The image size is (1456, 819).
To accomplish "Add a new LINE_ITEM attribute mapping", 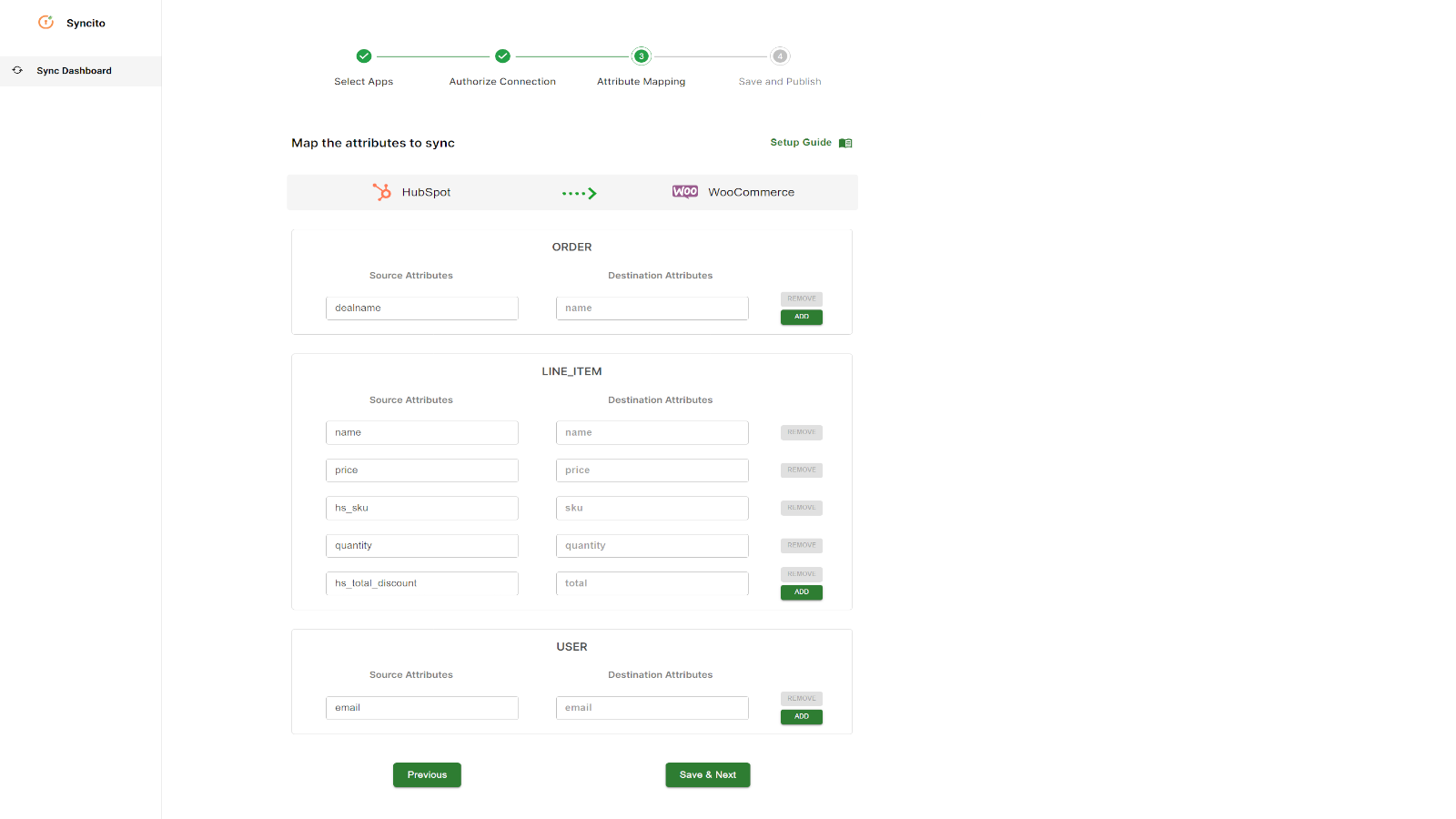I will coord(801,592).
